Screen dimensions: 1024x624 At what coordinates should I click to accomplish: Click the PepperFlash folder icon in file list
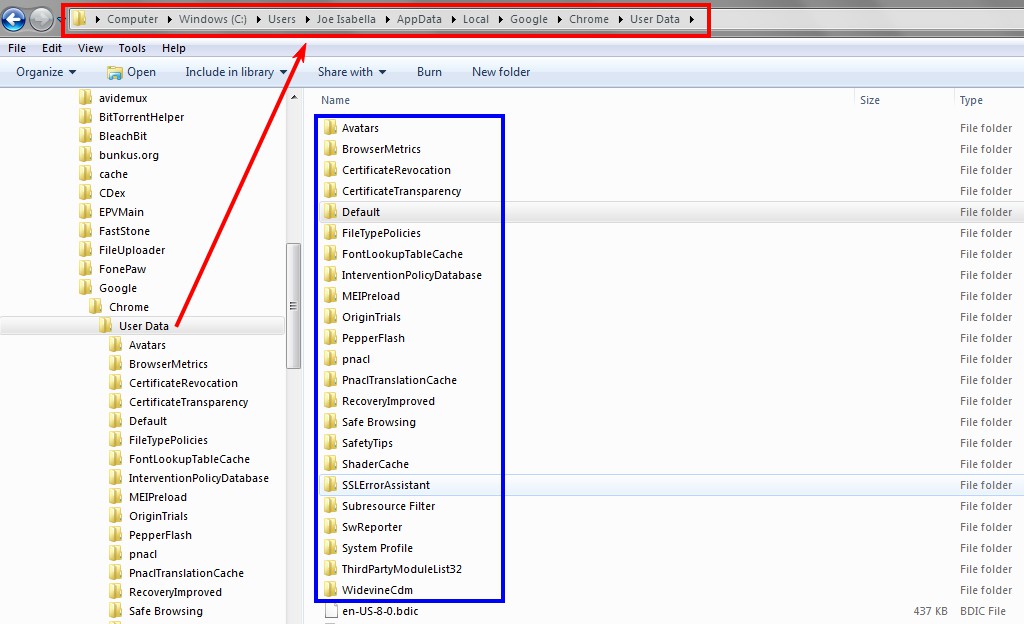(330, 338)
